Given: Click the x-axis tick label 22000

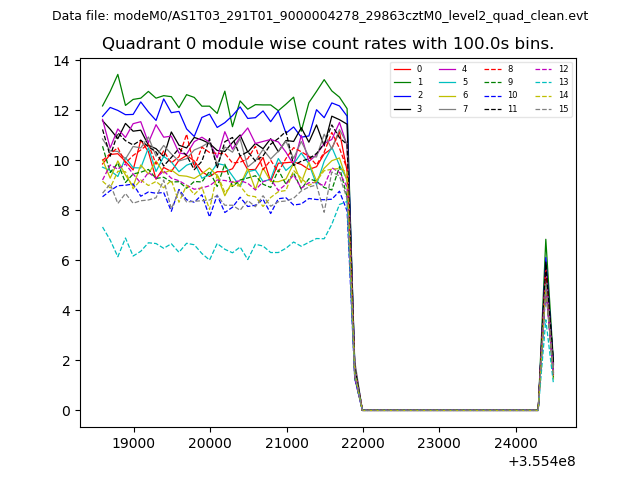Looking at the screenshot, I should point(362,441).
